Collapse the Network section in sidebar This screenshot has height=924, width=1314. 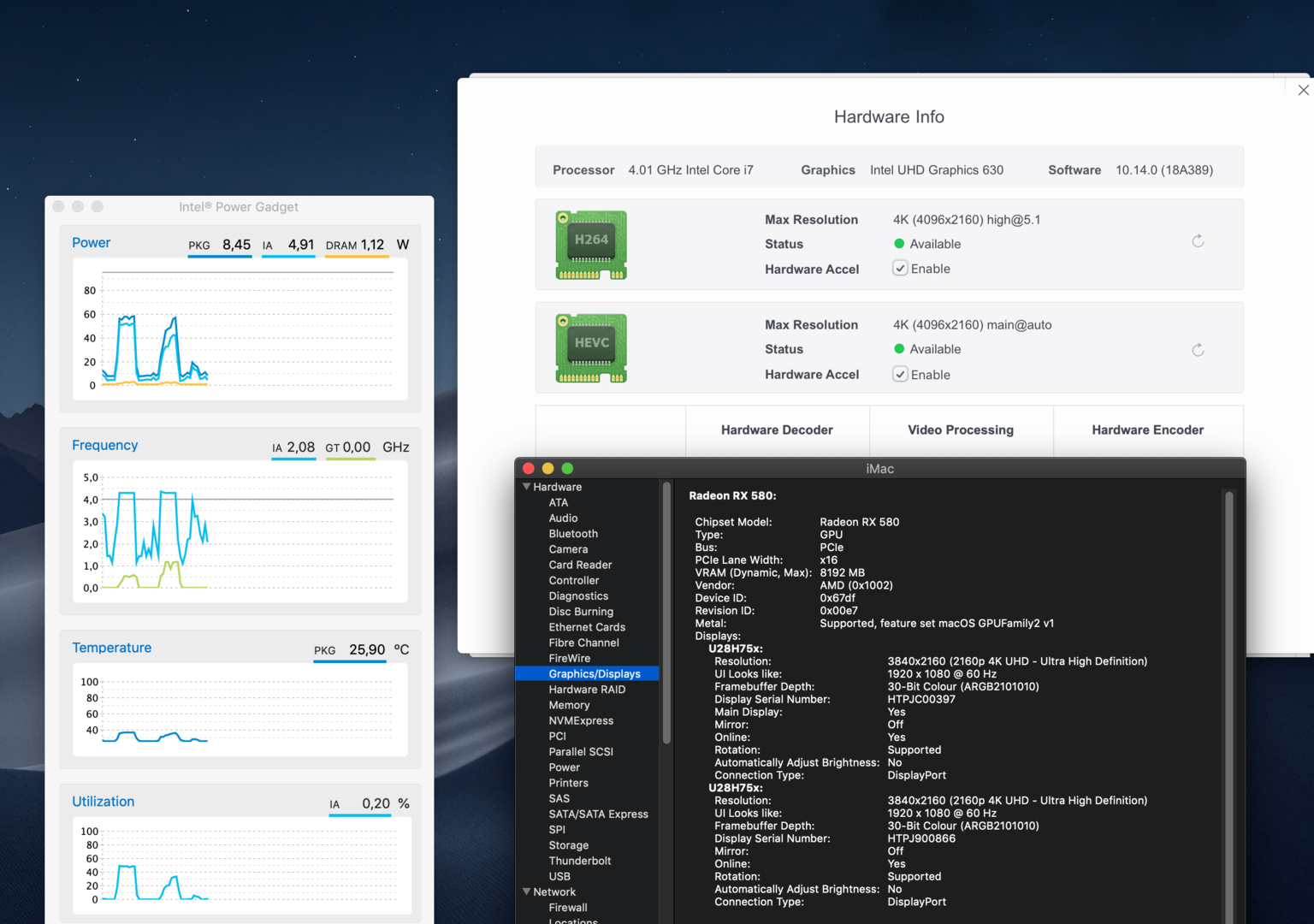[x=527, y=891]
